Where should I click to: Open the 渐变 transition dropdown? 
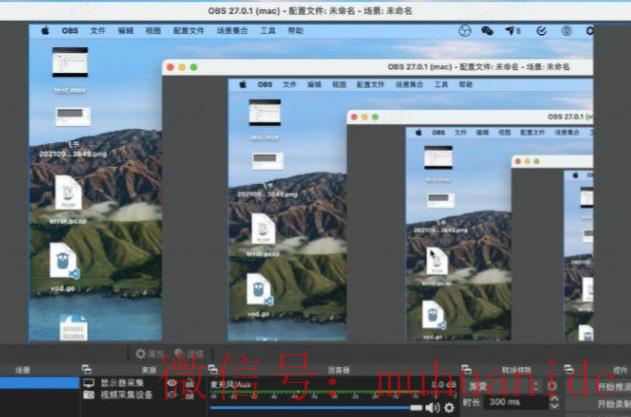tap(503, 386)
